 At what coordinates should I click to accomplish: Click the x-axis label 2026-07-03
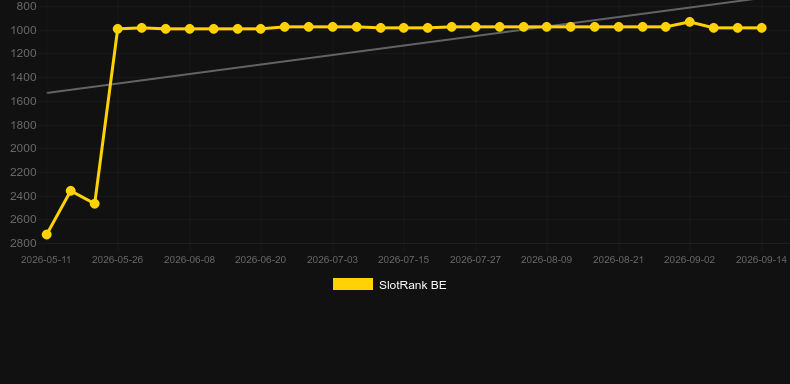point(333,260)
